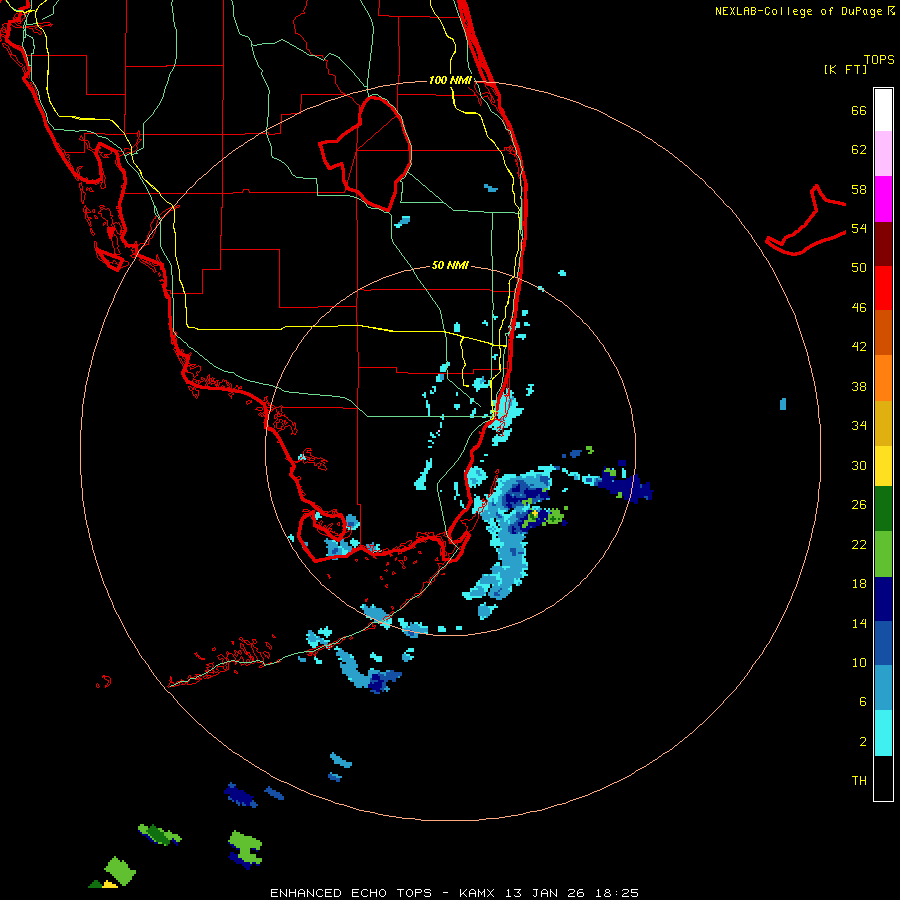The width and height of the screenshot is (900, 900).
Task: Click the NEXLAB-College of DuPage credit text
Action: pyautogui.click(x=798, y=11)
